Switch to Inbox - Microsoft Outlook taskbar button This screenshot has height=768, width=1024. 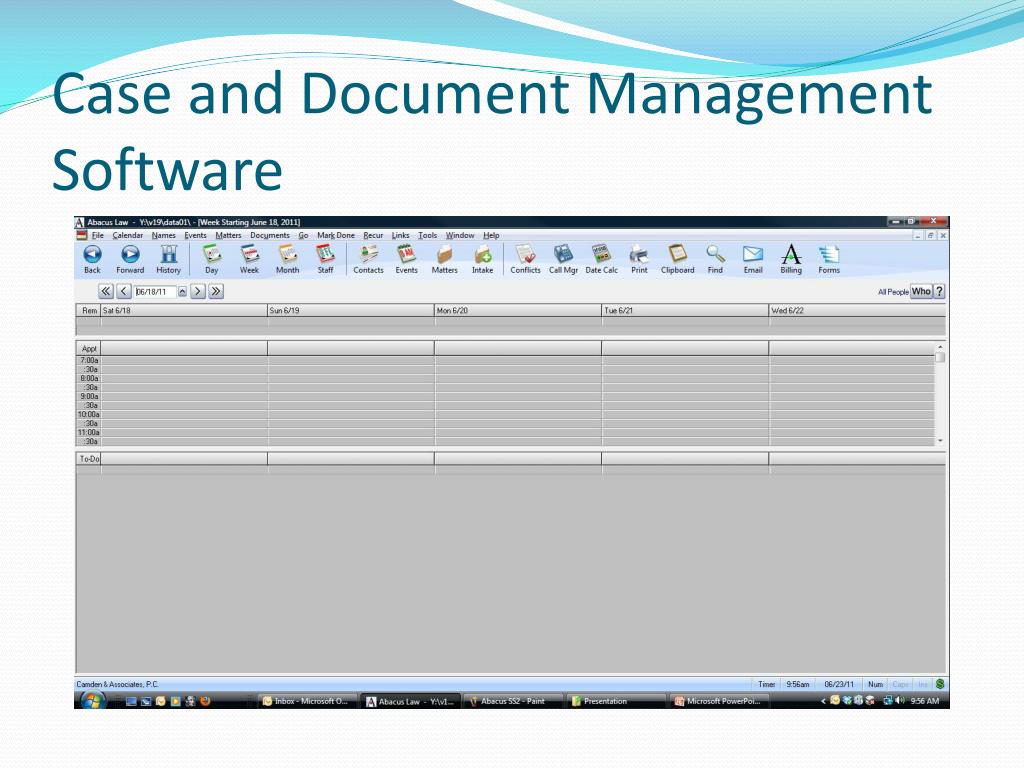[308, 701]
